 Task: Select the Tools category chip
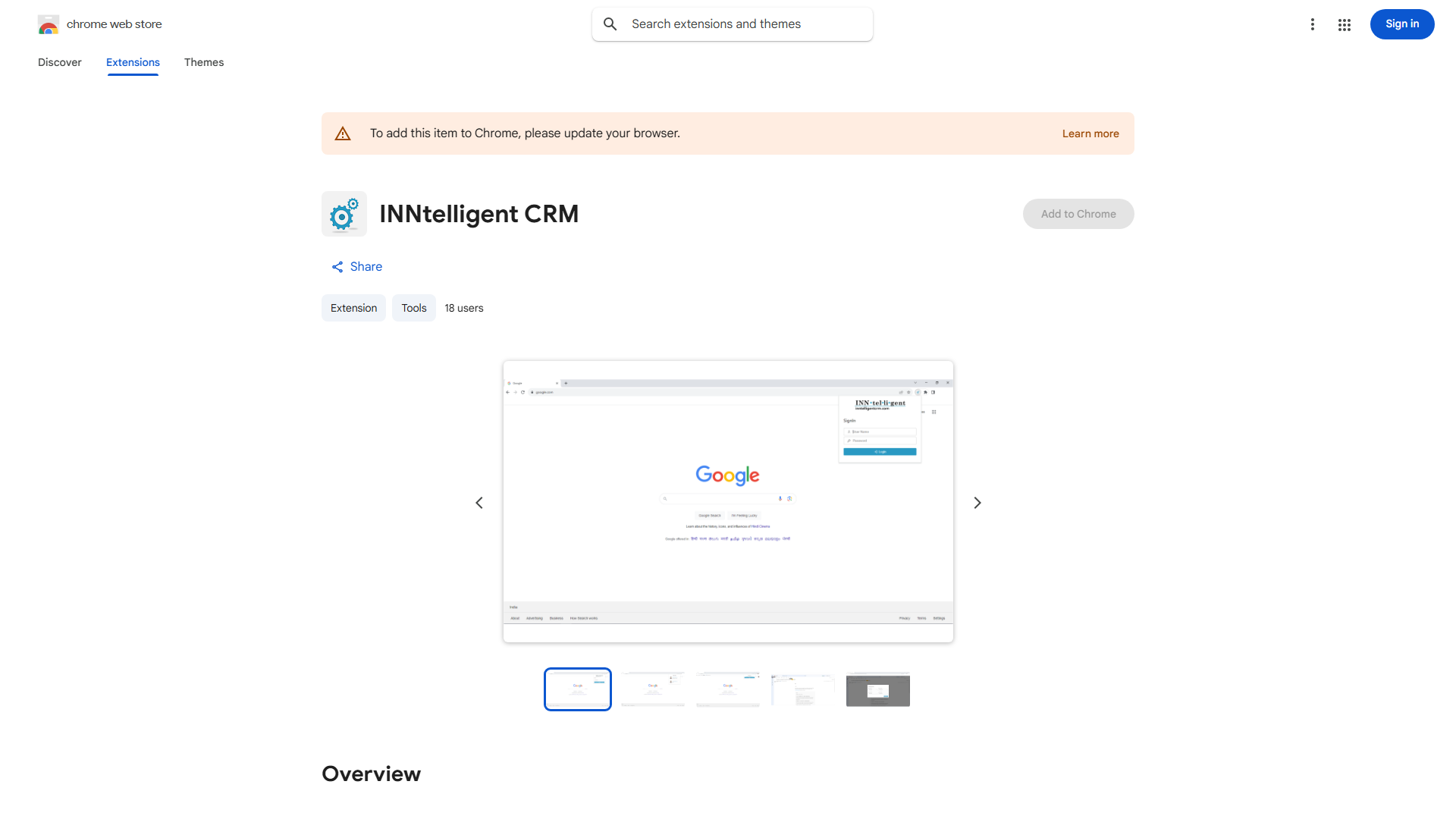(x=413, y=308)
